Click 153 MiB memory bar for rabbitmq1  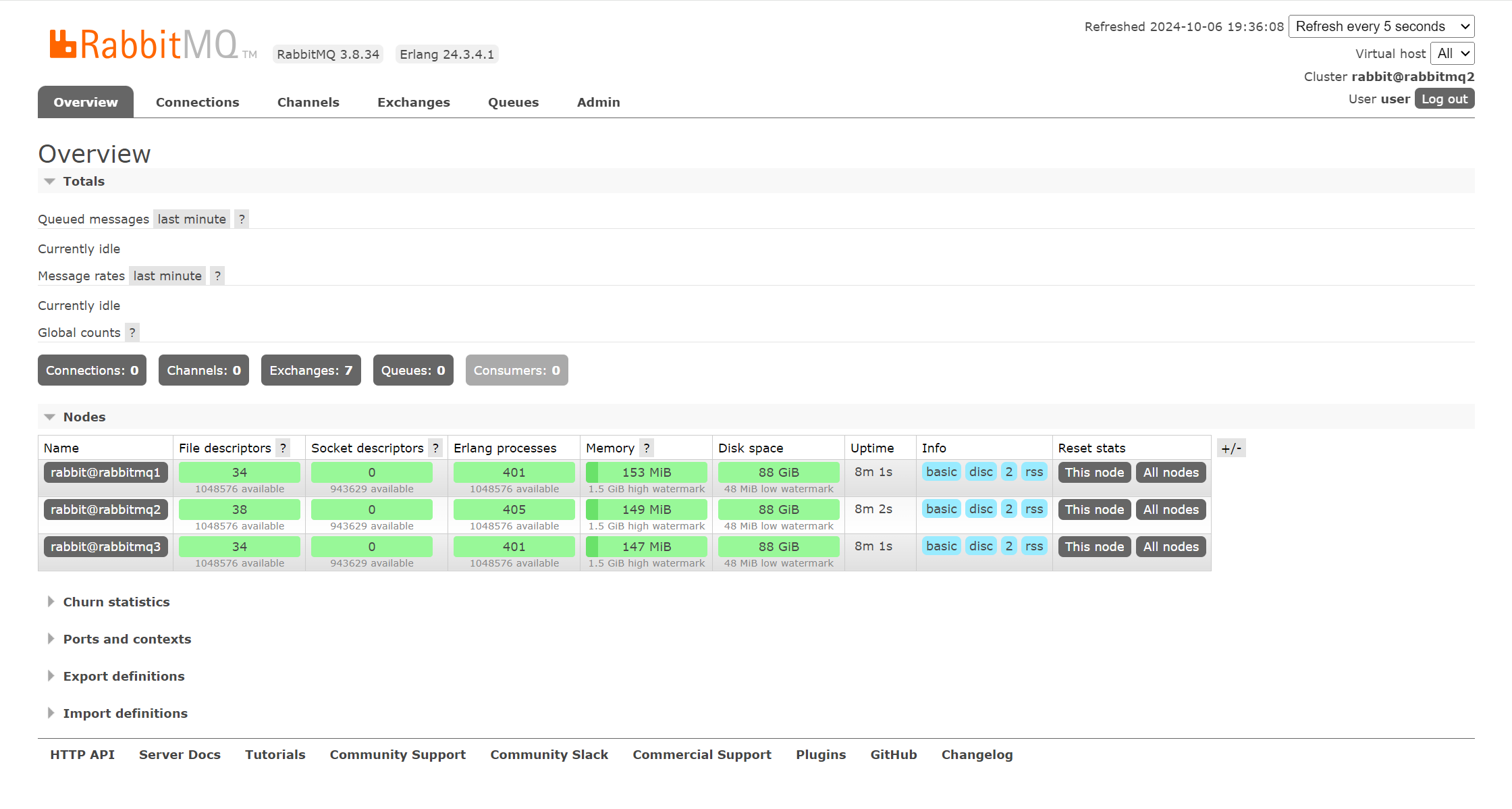(647, 472)
